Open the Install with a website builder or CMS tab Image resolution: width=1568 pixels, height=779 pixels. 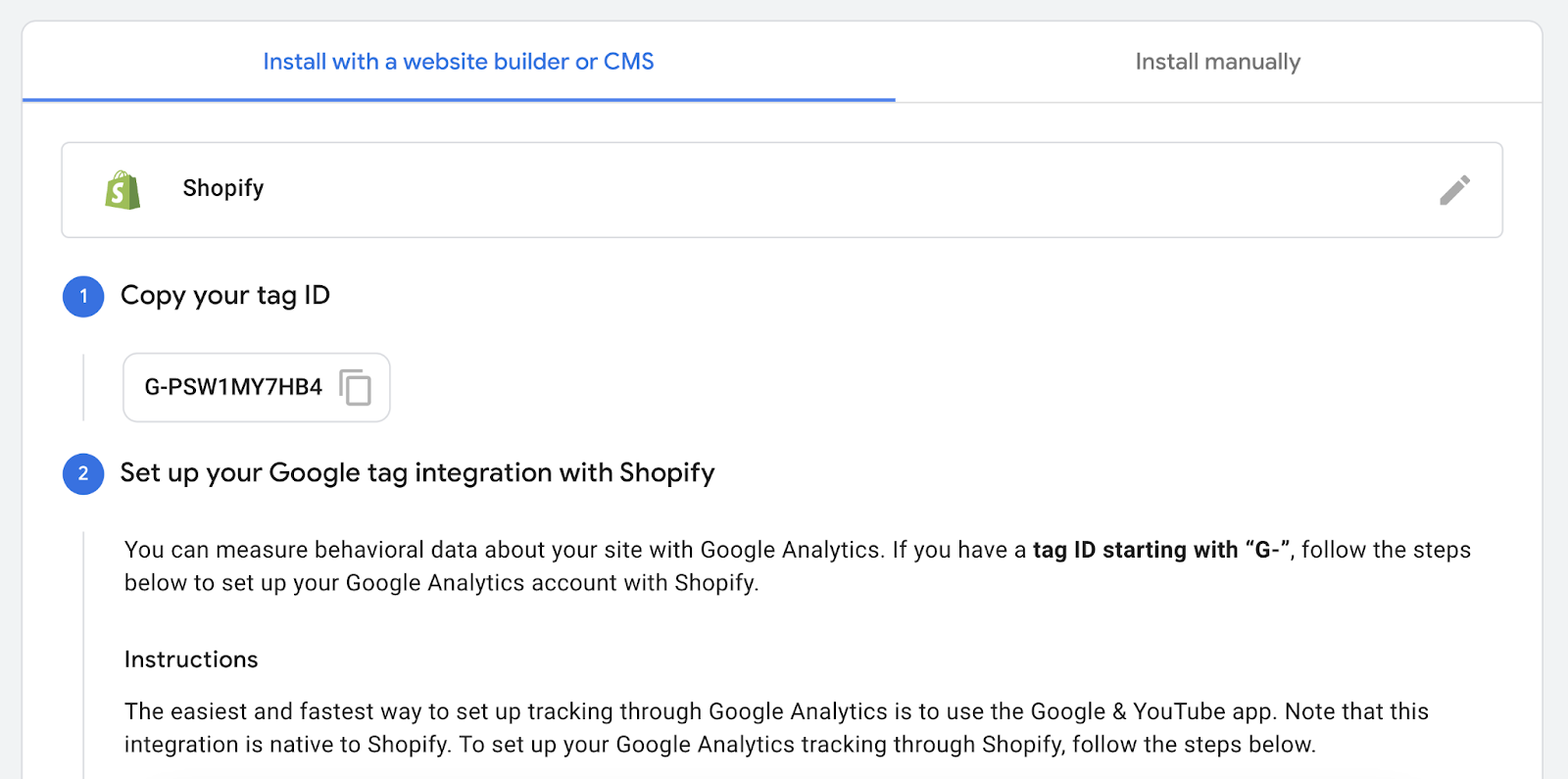coord(457,61)
